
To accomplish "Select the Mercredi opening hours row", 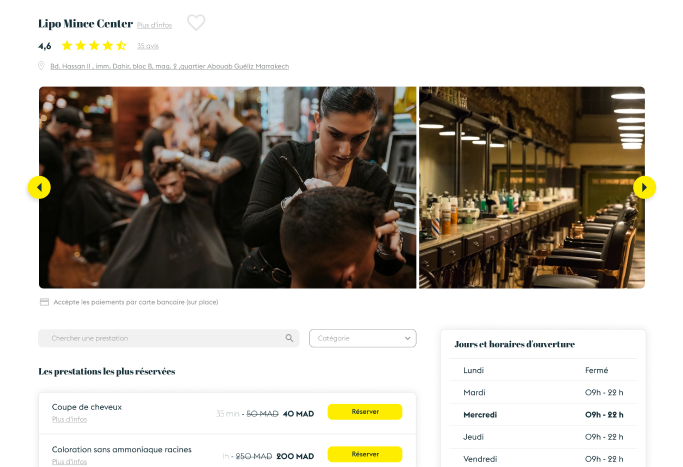I will (x=543, y=415).
